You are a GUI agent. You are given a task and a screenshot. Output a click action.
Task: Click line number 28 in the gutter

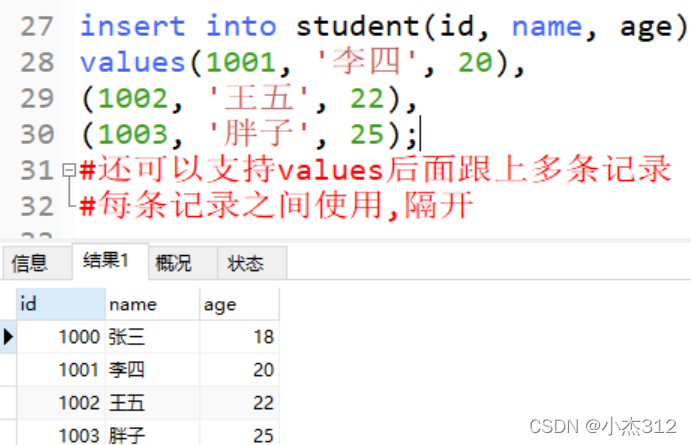click(37, 62)
